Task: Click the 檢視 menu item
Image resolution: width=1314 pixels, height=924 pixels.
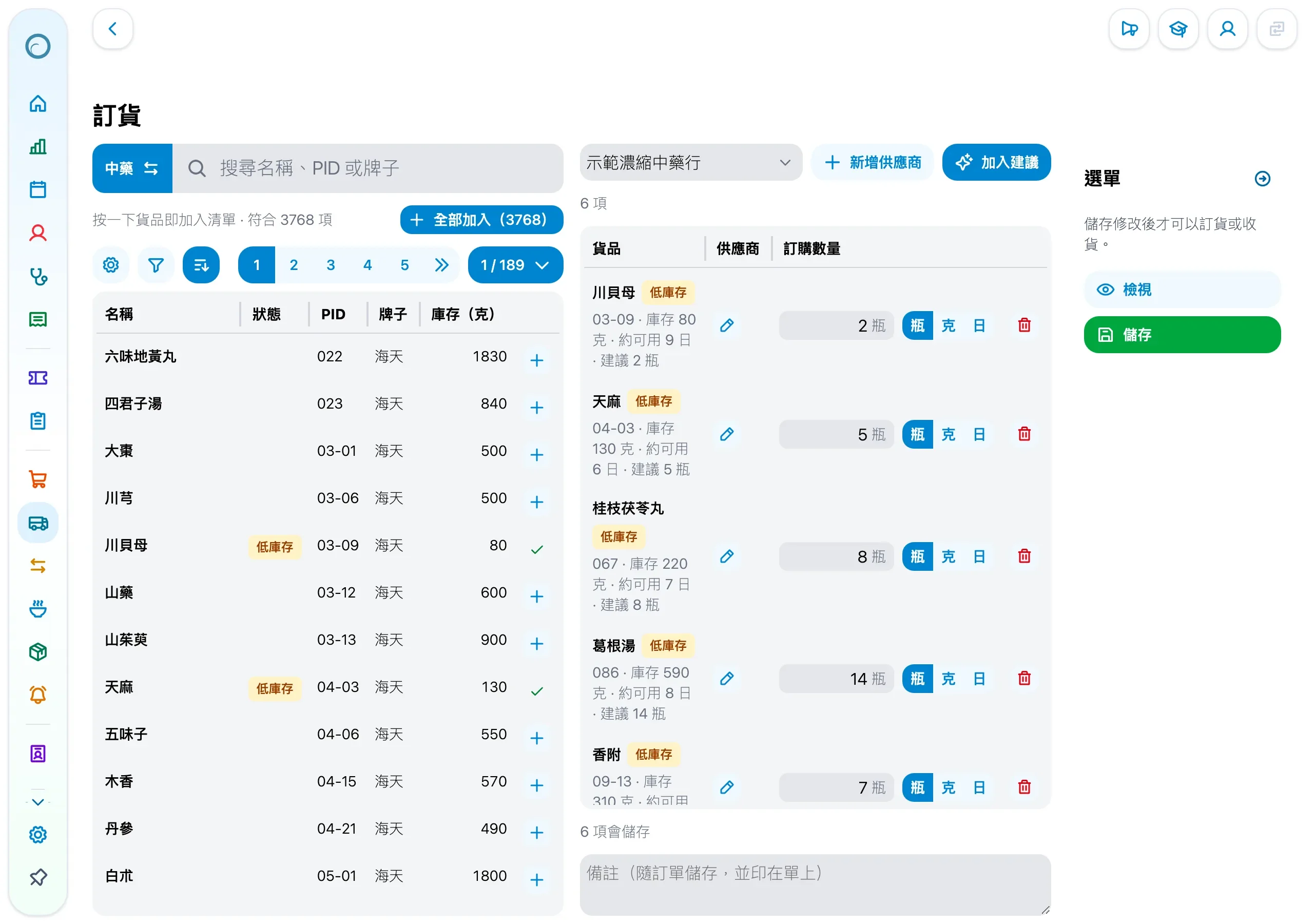Action: tap(1182, 290)
